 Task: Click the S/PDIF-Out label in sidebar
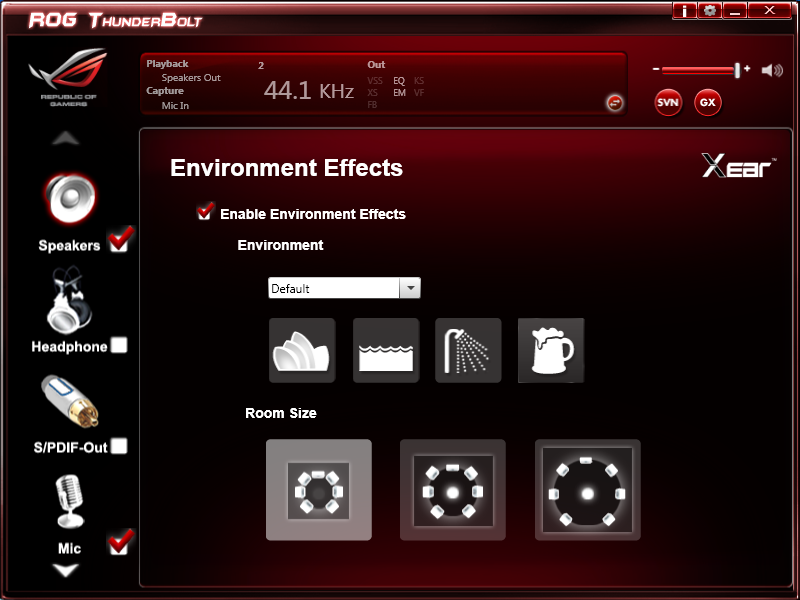pyautogui.click(x=70, y=447)
